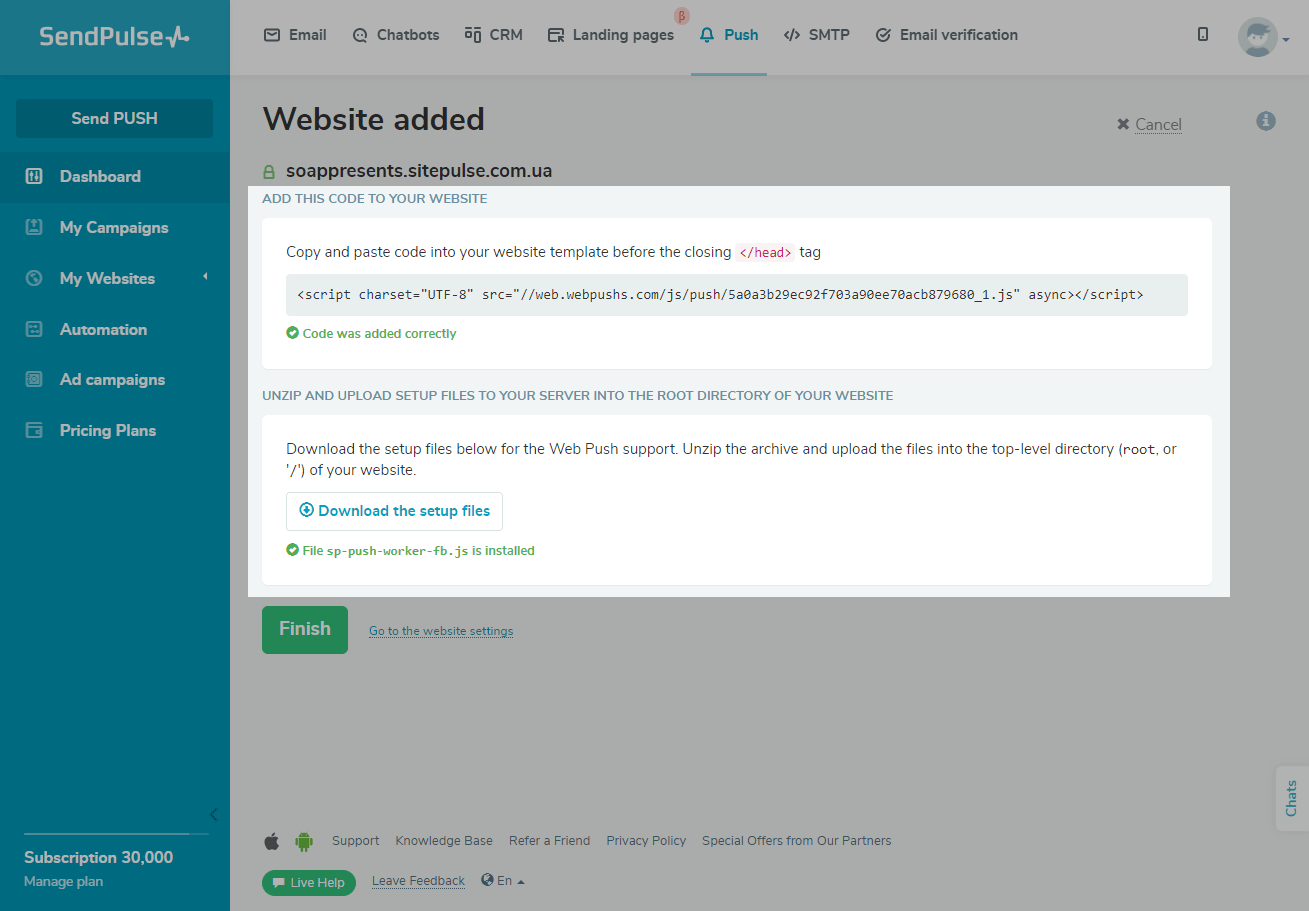The height and width of the screenshot is (911, 1309).
Task: Click the 'Code was added correctly' status text
Action: (x=379, y=334)
